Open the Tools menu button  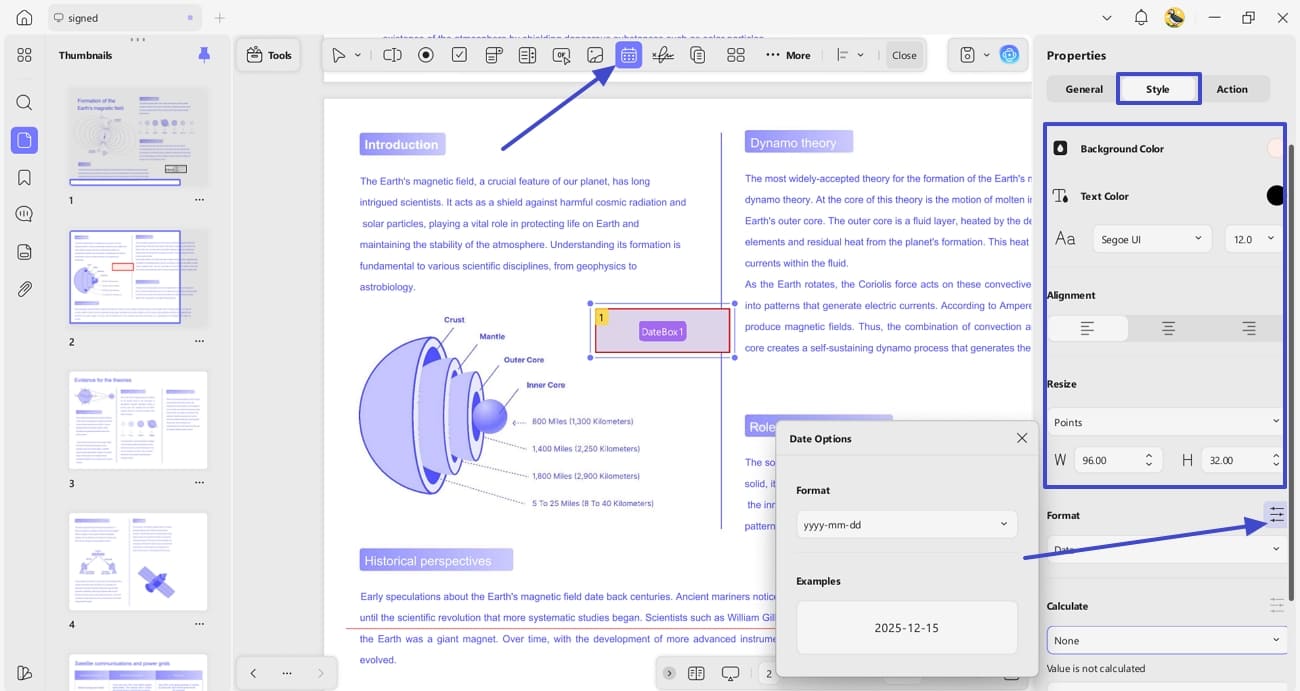[268, 55]
